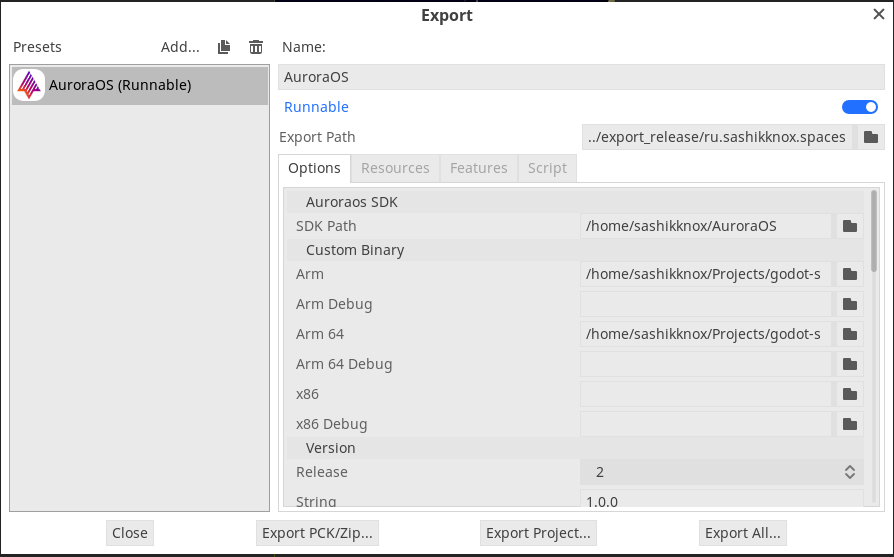
Task: Click the Arm 64 Debug label
Action: point(344,364)
